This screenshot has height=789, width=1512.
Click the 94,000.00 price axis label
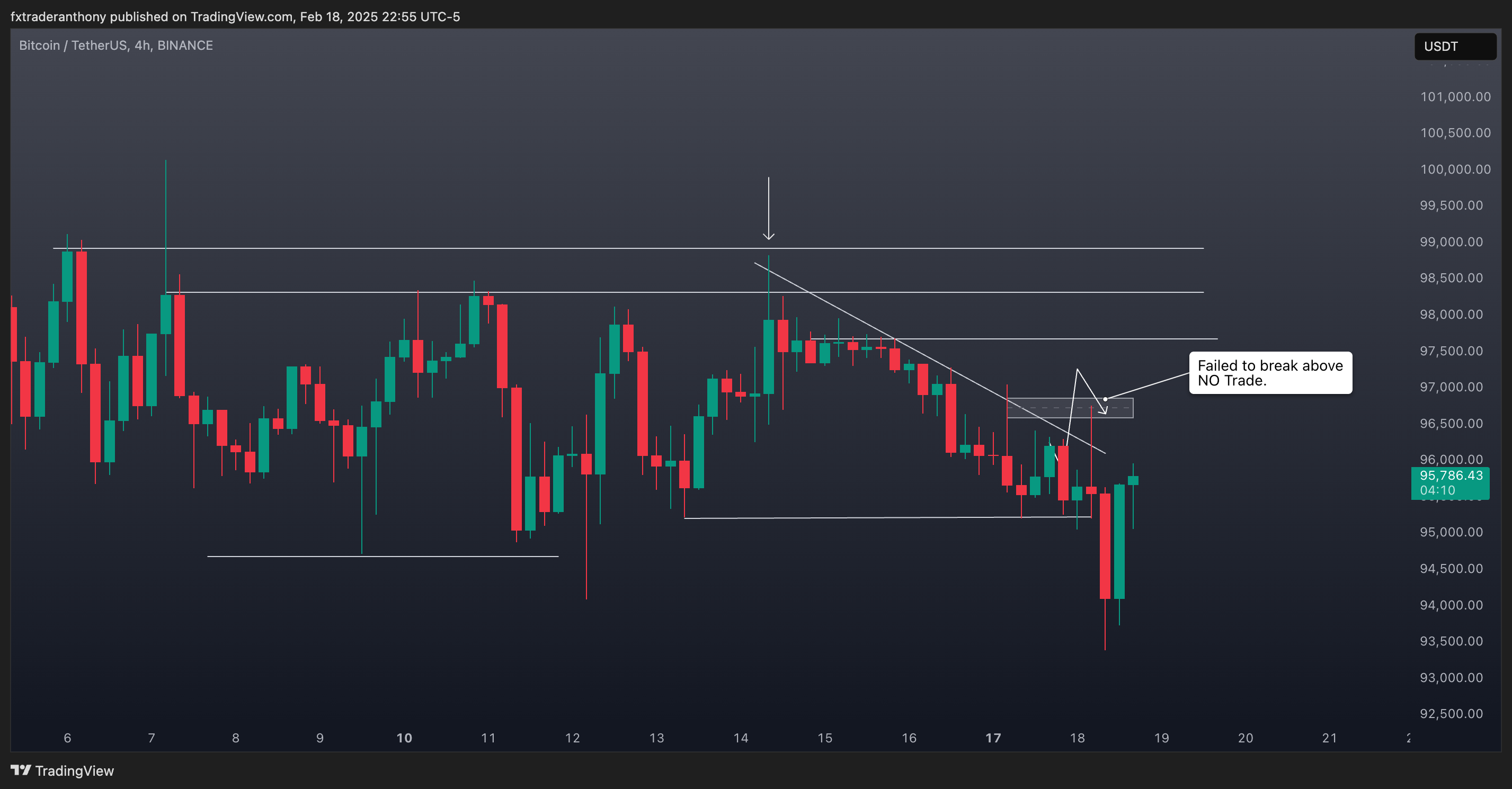(1451, 605)
